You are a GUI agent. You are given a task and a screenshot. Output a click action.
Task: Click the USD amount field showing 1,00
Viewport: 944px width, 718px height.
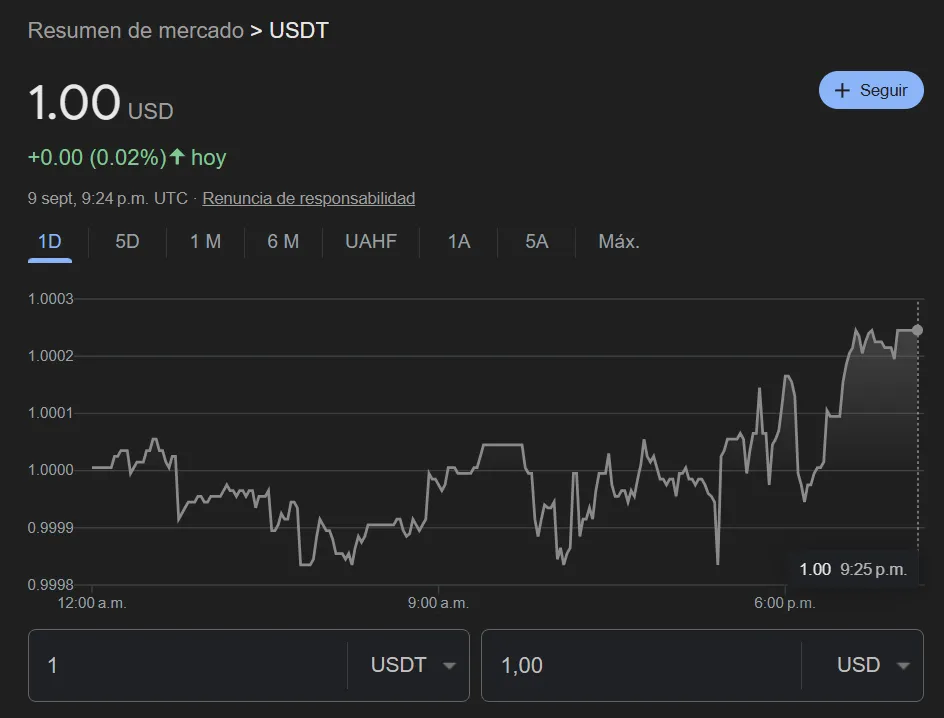641,665
